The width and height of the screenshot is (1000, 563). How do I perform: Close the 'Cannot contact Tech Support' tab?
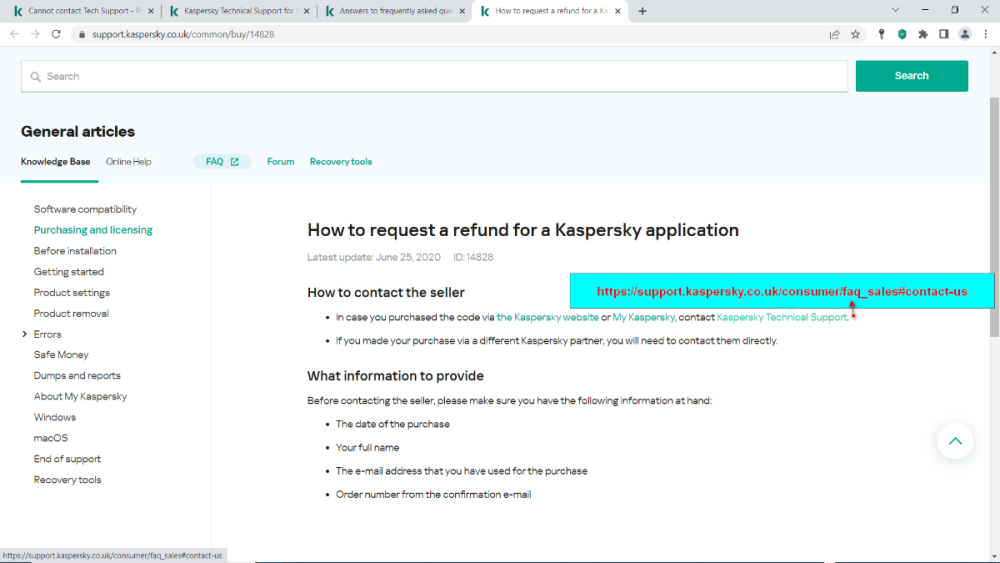[x=151, y=11]
